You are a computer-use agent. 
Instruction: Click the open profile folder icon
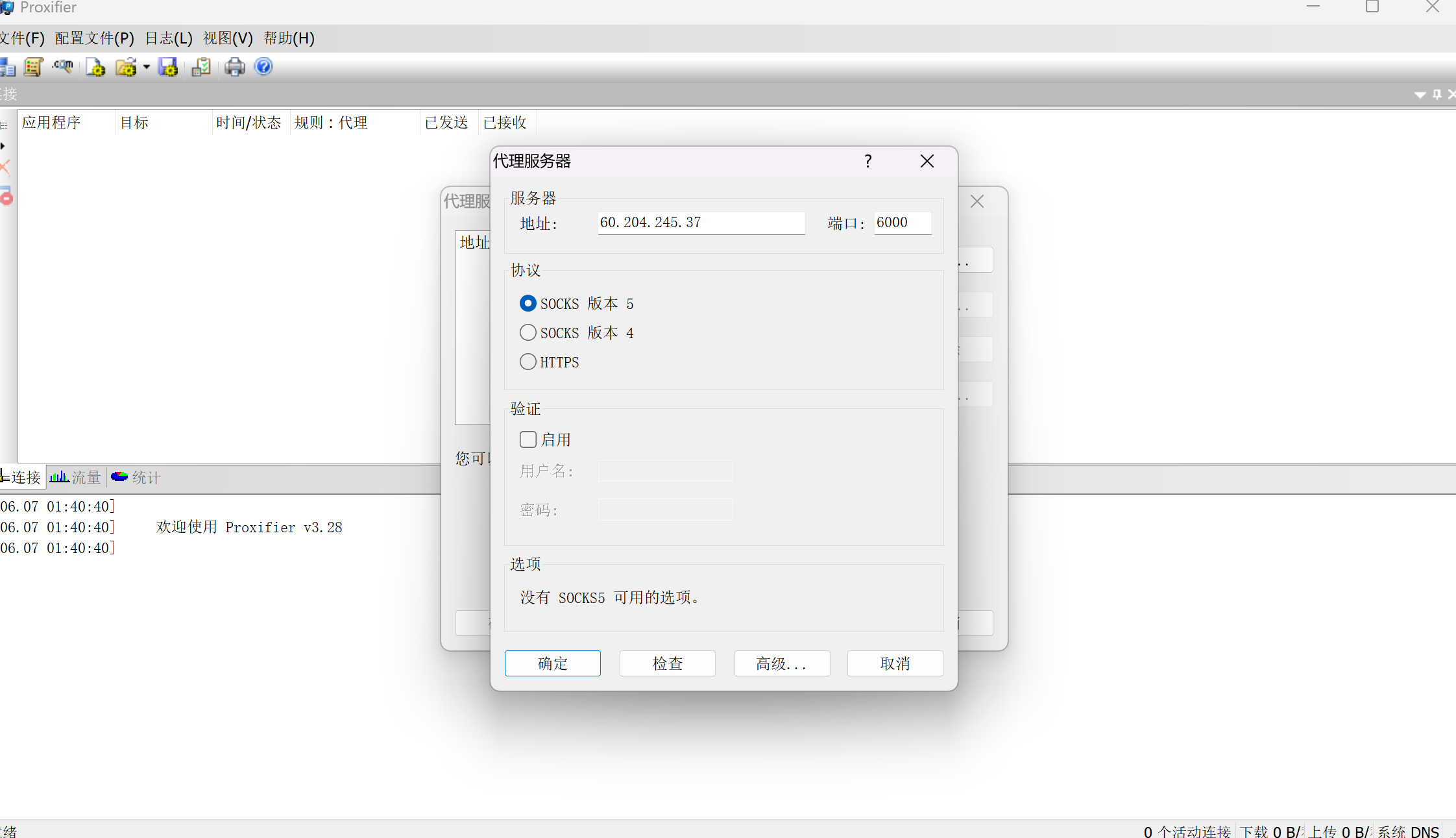(126, 67)
